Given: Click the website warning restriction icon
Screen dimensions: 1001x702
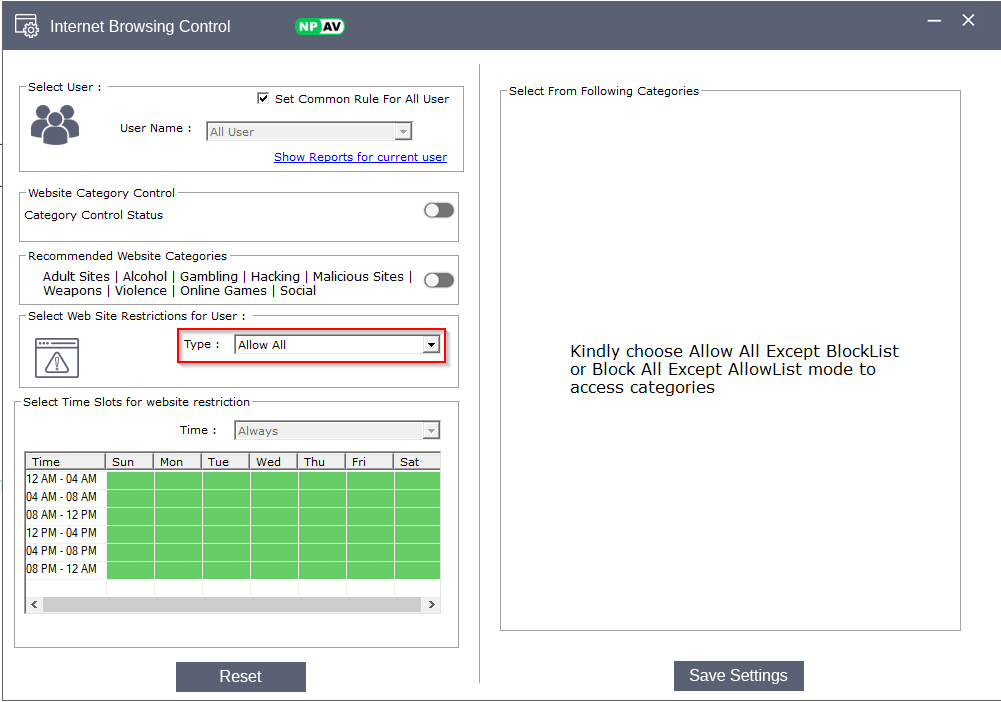Looking at the screenshot, I should 57,357.
